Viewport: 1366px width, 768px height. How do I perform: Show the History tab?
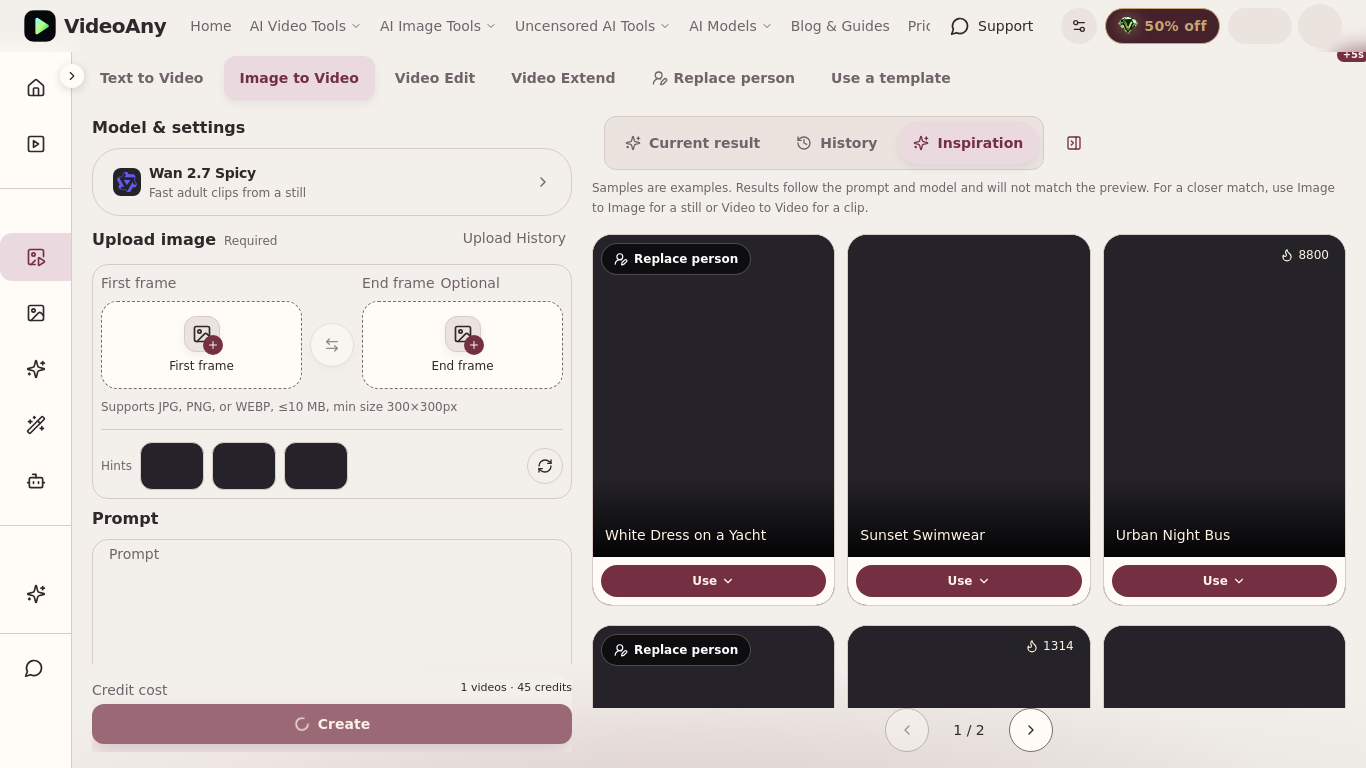click(x=837, y=143)
